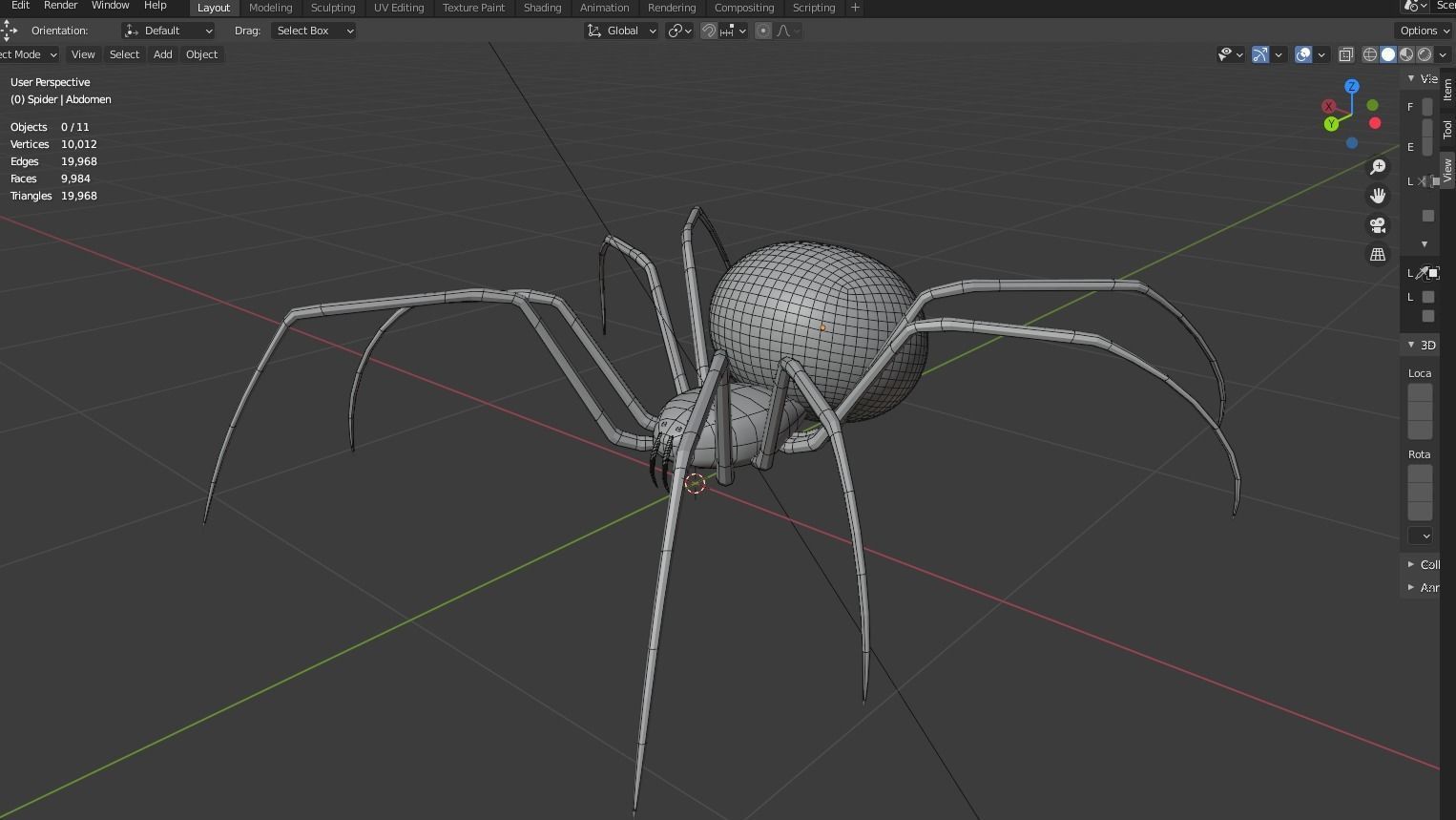The height and width of the screenshot is (820, 1456).
Task: Toggle viewport gizmos display
Action: (1260, 54)
